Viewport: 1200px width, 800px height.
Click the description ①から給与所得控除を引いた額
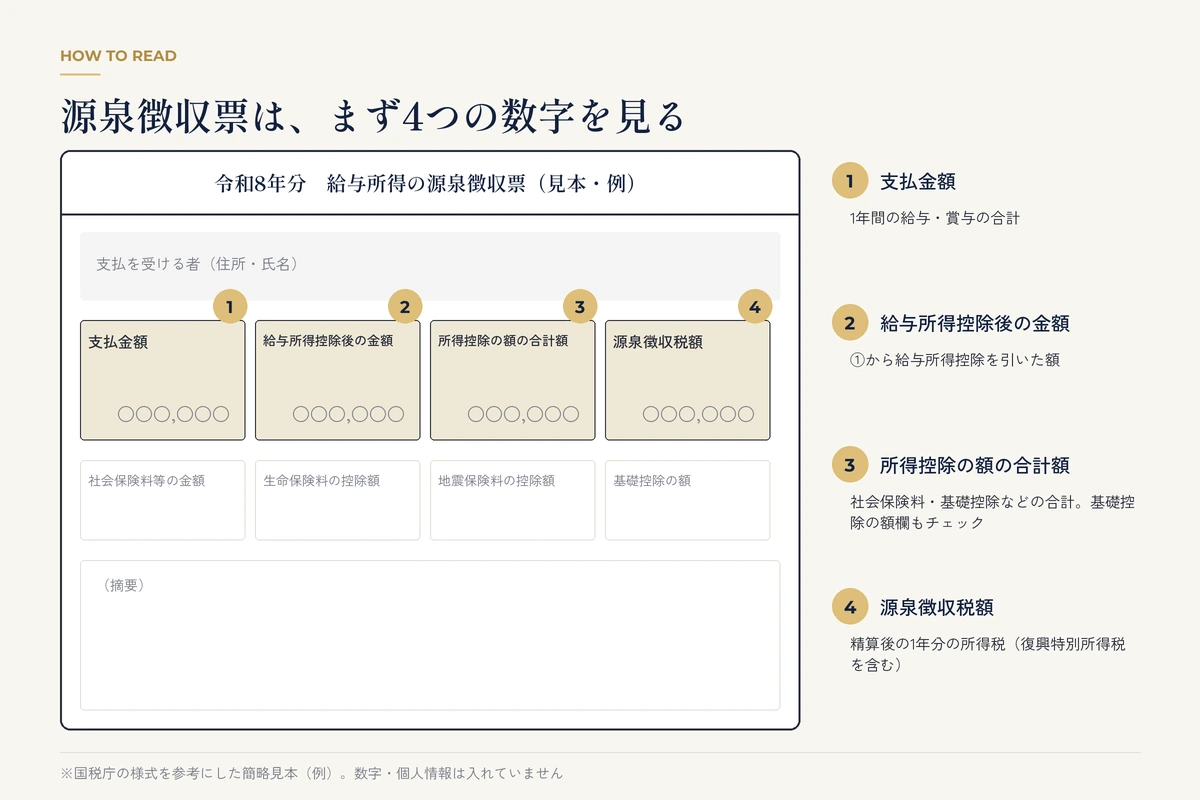point(955,360)
